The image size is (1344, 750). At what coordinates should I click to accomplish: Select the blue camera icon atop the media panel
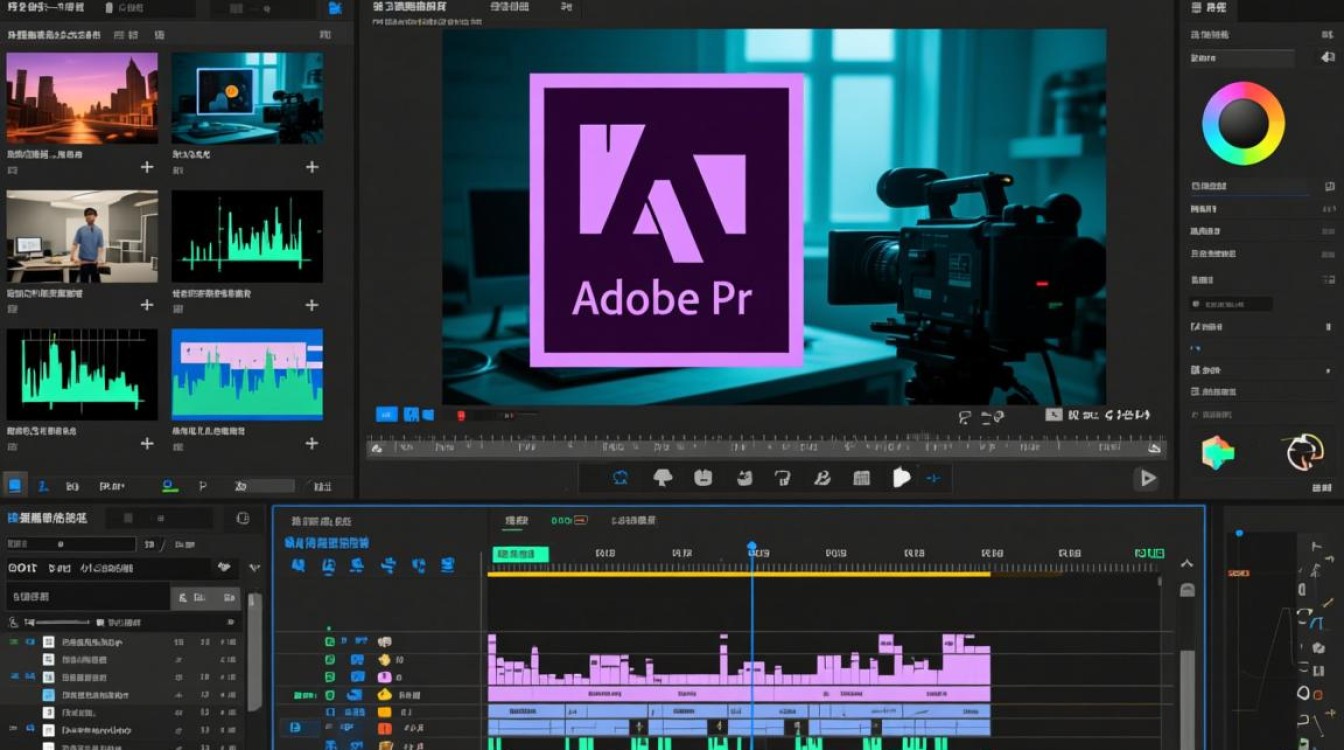(334, 8)
